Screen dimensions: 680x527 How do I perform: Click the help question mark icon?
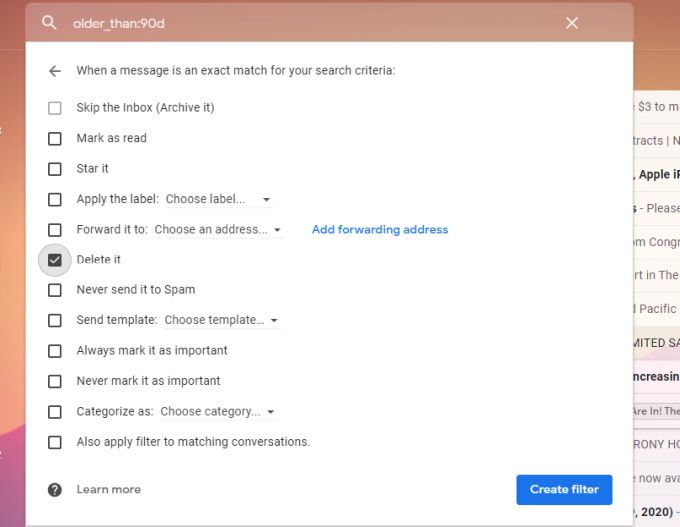pos(55,489)
